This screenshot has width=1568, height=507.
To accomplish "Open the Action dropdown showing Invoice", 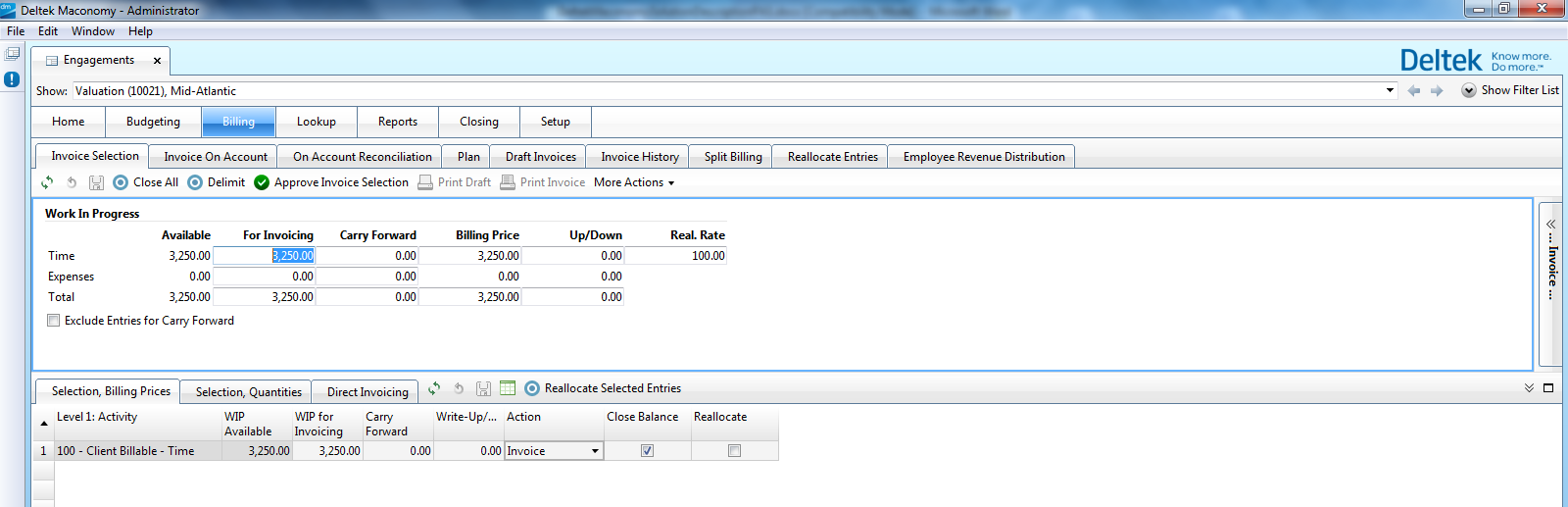I will click(594, 451).
